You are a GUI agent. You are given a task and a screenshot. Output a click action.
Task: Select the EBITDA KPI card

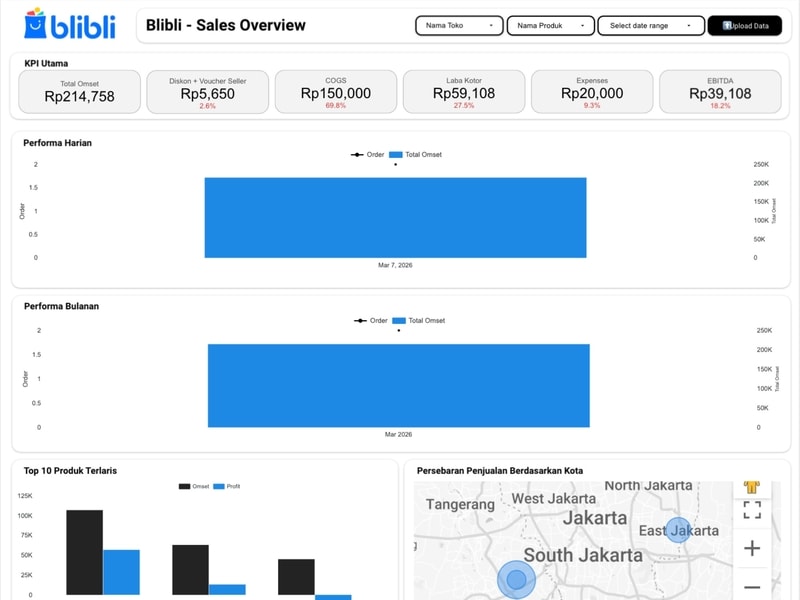(720, 92)
